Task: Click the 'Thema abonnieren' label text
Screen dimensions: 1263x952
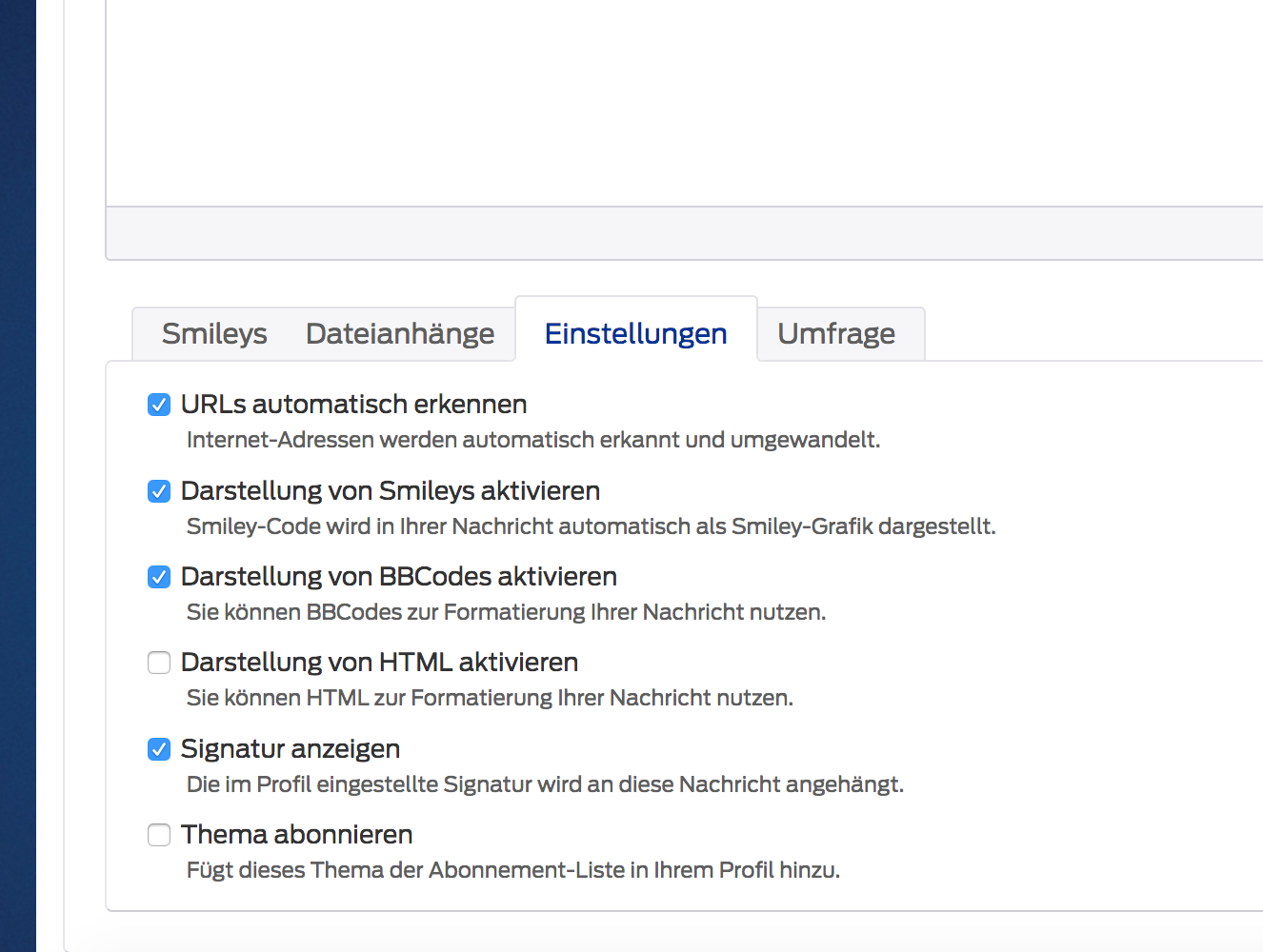Action: [297, 835]
